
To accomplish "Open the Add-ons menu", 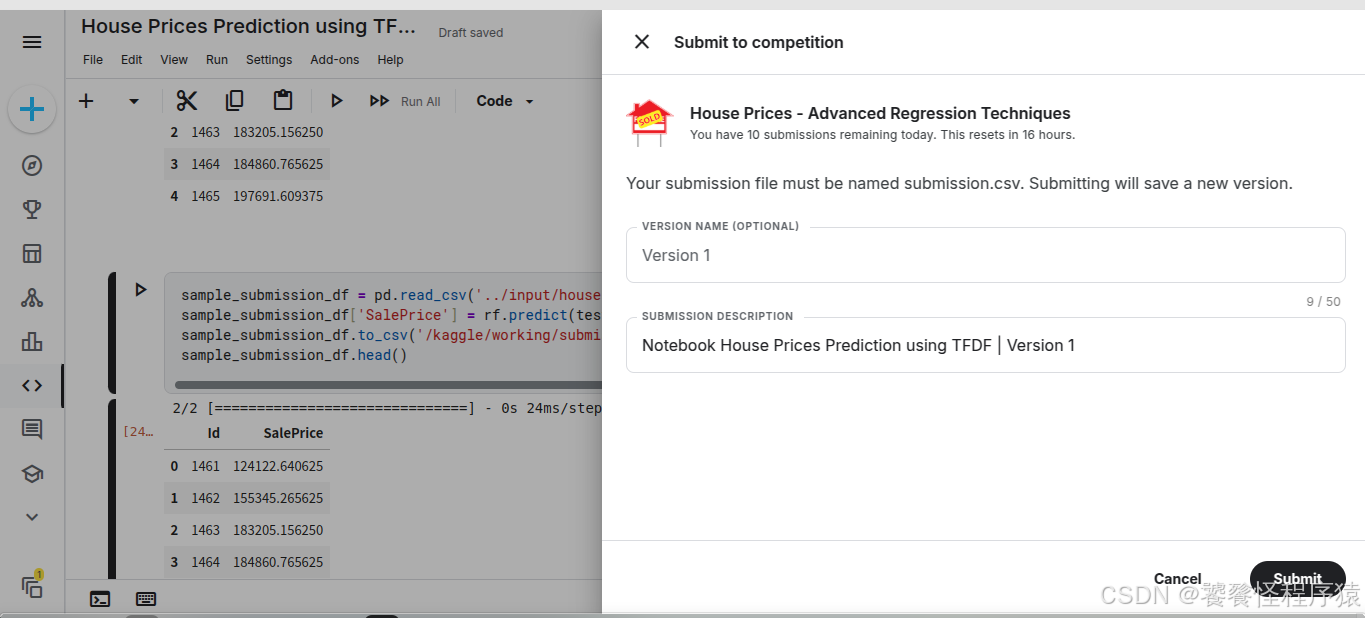I will [x=335, y=60].
